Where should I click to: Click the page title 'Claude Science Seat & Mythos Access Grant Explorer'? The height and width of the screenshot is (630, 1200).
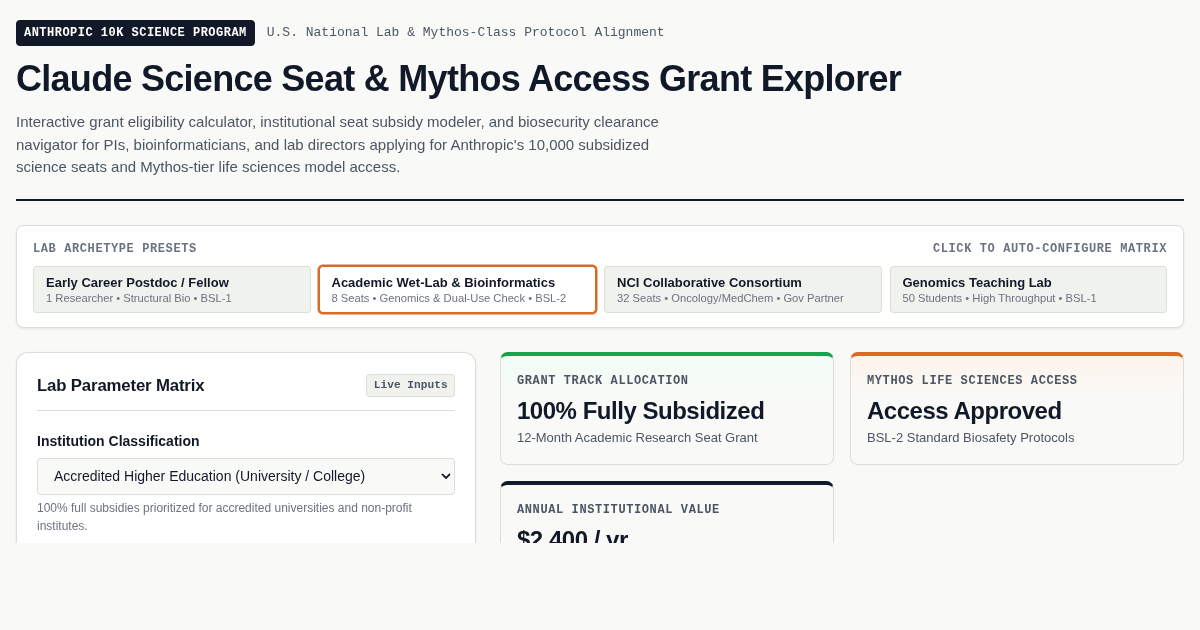pos(458,79)
